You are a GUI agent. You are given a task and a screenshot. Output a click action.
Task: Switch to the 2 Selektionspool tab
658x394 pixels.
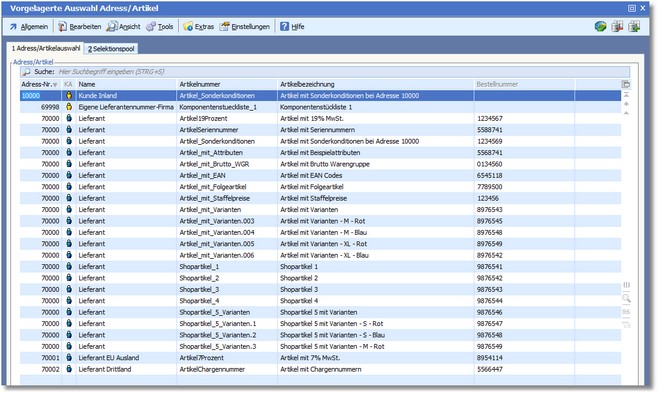point(111,49)
